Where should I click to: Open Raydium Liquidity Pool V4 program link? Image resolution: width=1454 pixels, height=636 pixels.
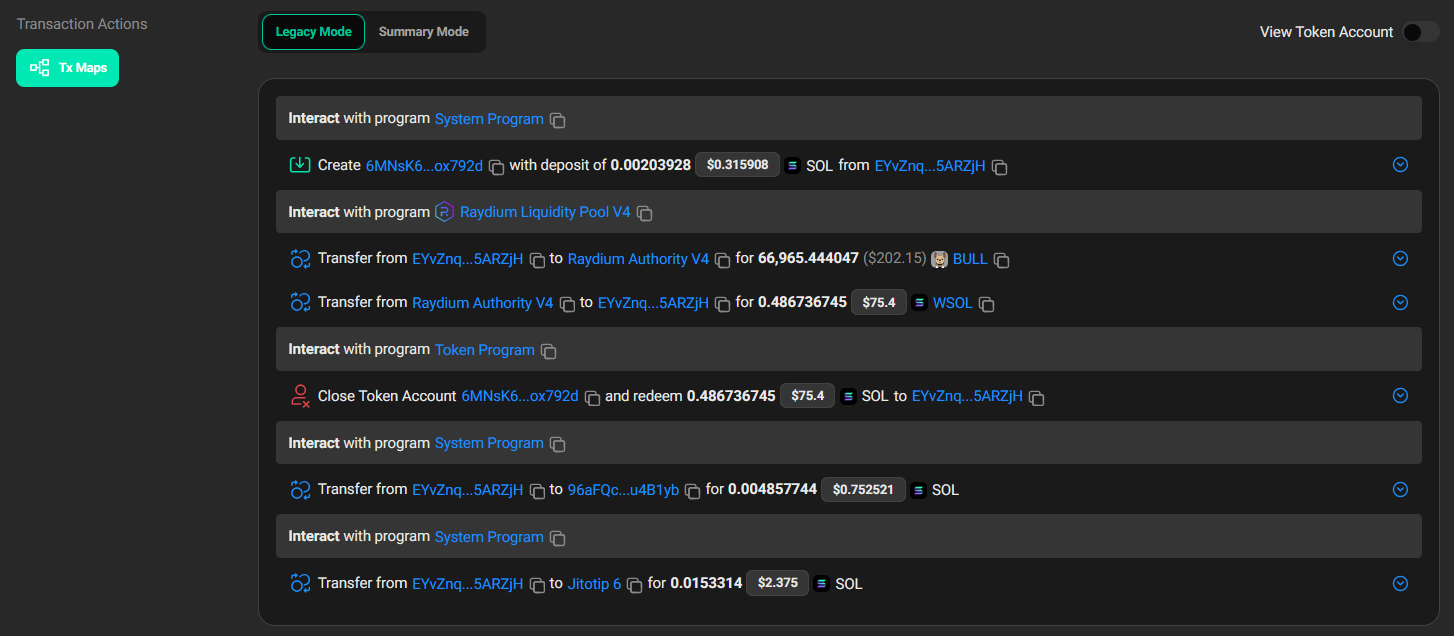click(x=545, y=212)
